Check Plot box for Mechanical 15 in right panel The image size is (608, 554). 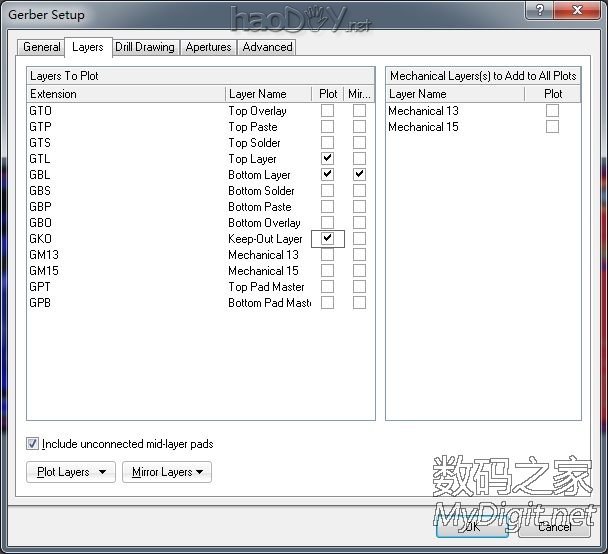coord(552,127)
